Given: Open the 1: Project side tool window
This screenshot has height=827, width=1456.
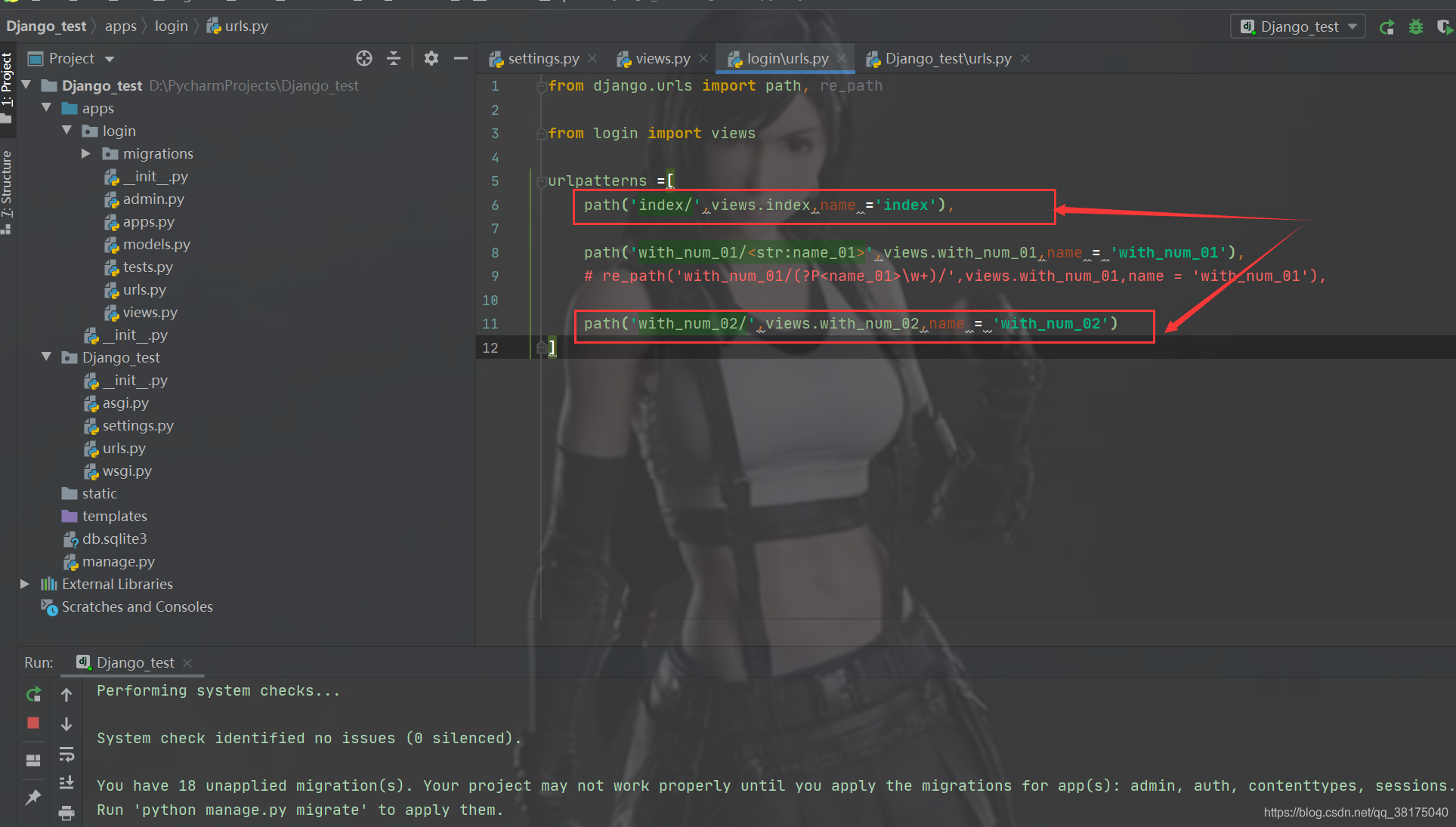Looking at the screenshot, I should (7, 88).
